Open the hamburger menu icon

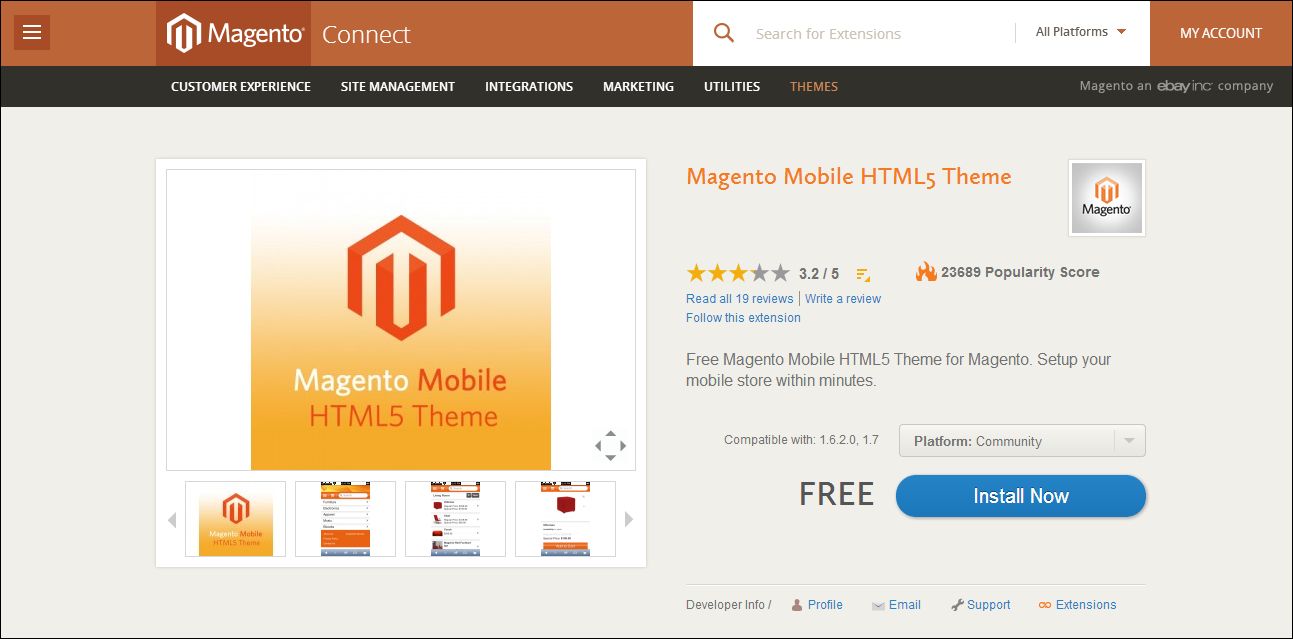tap(31, 32)
